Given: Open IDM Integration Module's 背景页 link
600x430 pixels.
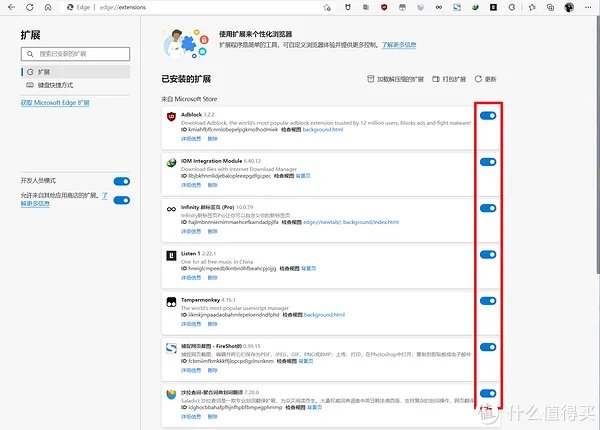Looking at the screenshot, I should point(303,176).
